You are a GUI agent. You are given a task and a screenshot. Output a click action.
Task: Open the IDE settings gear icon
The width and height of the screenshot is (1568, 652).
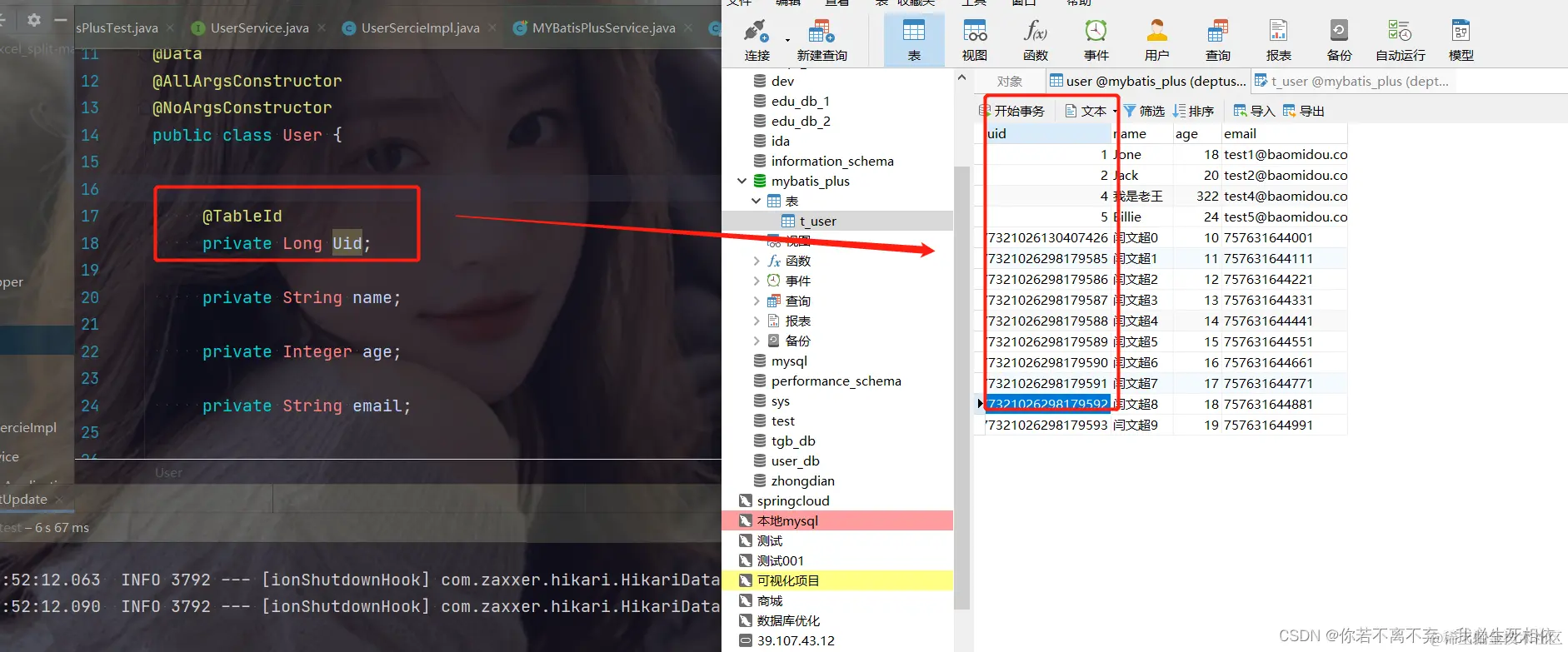[34, 19]
